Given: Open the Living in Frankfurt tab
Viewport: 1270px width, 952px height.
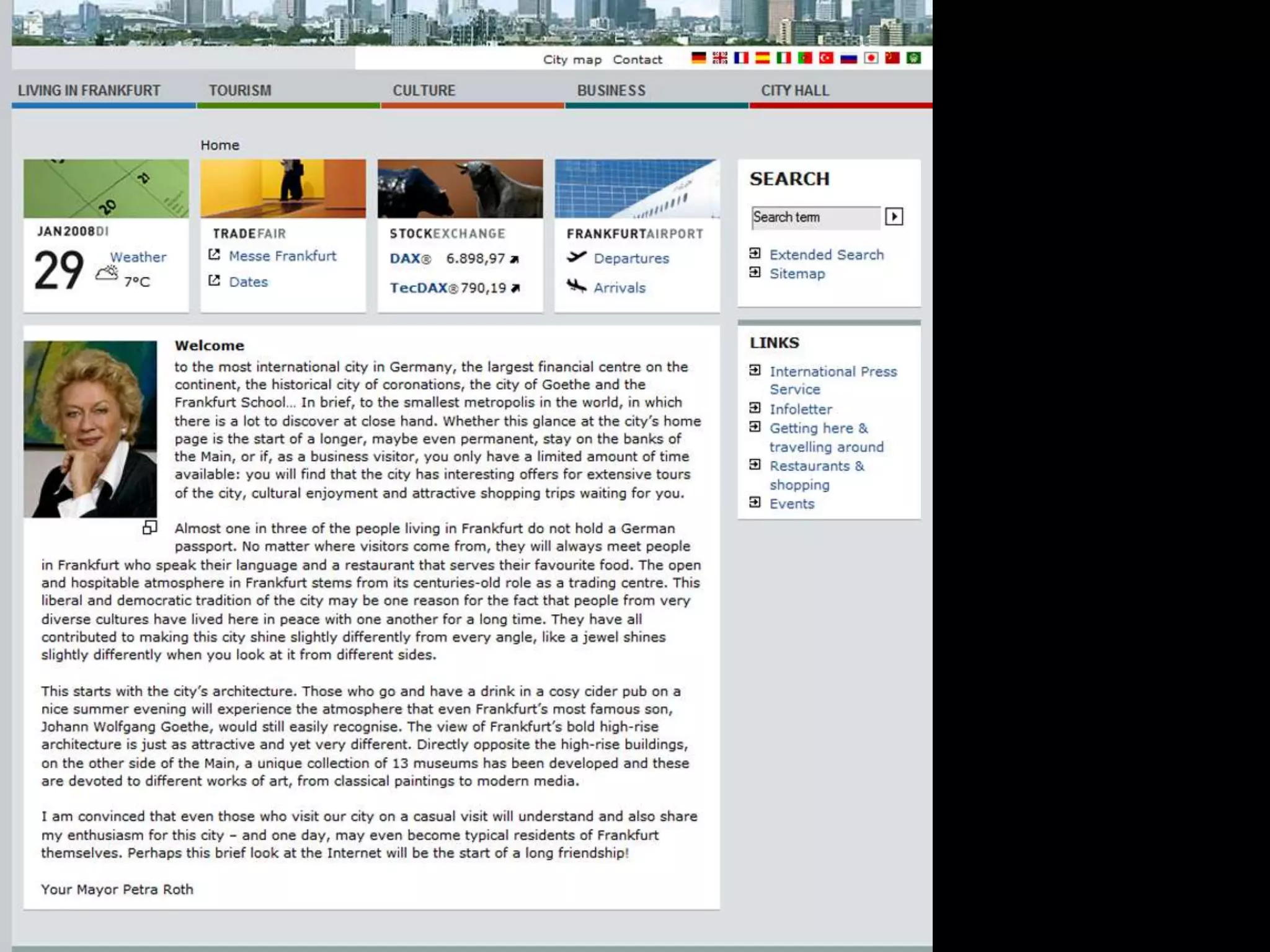Looking at the screenshot, I should (x=89, y=90).
